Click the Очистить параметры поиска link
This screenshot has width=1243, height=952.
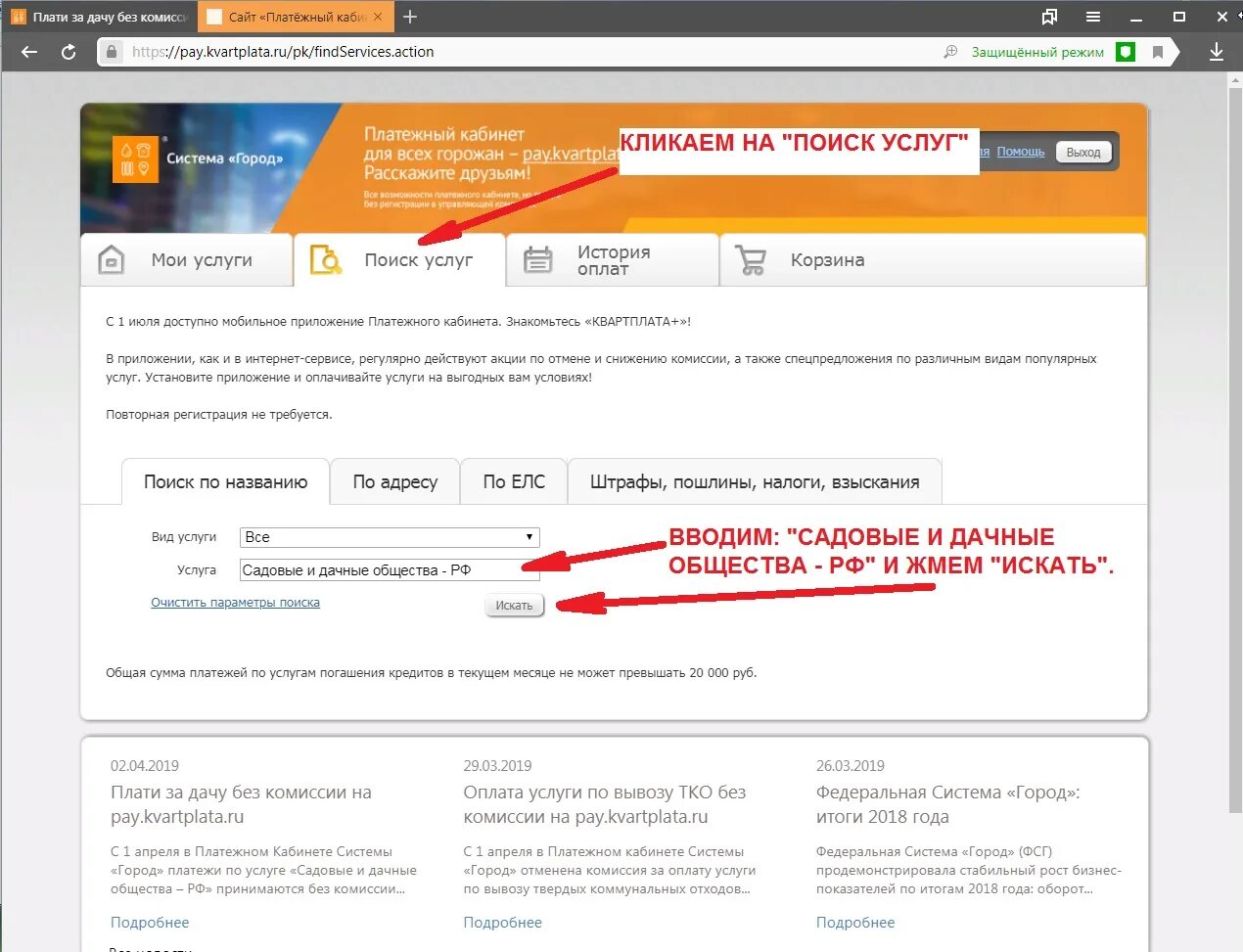click(235, 603)
